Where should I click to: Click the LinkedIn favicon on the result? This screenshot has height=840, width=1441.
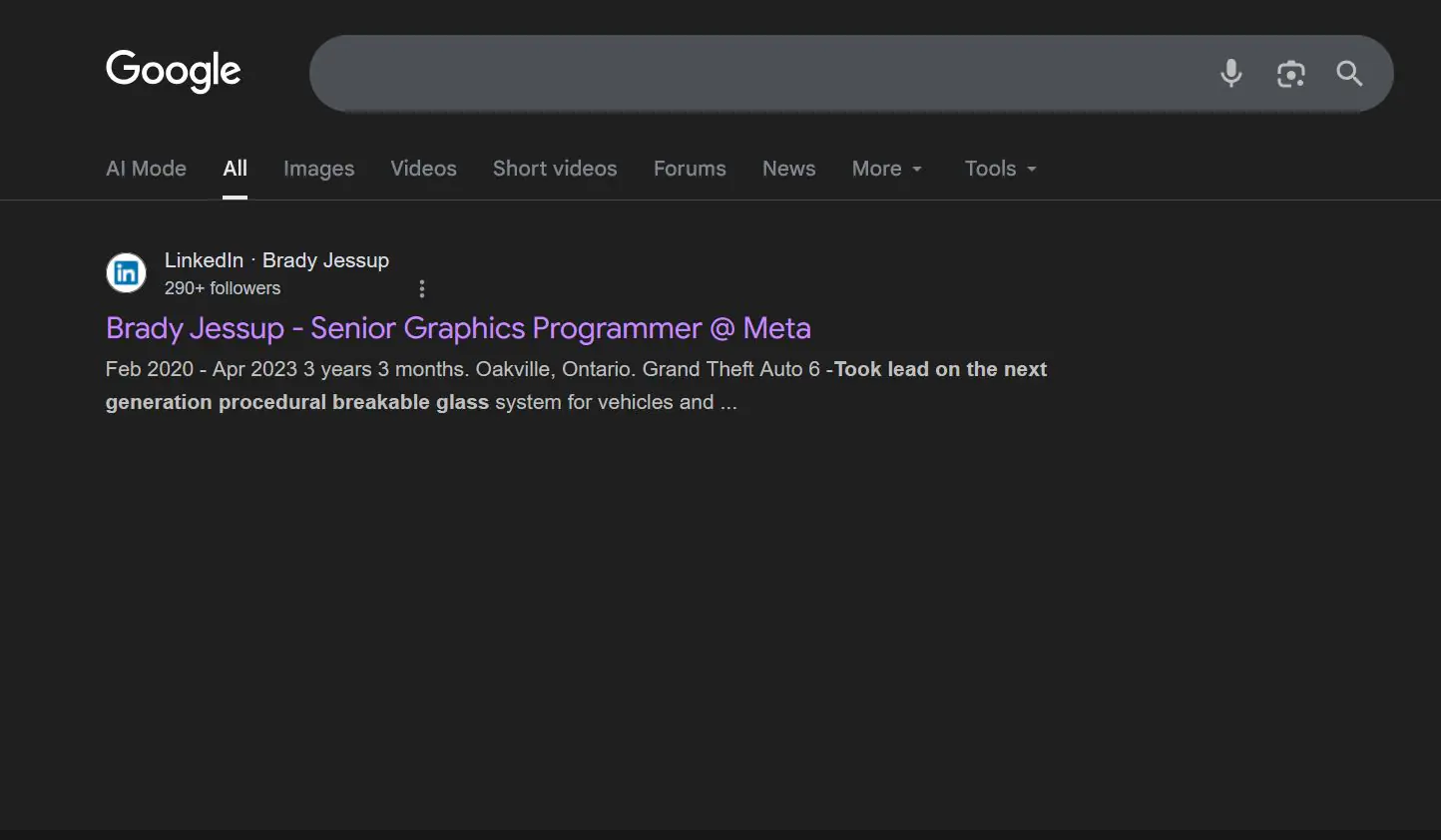click(127, 272)
